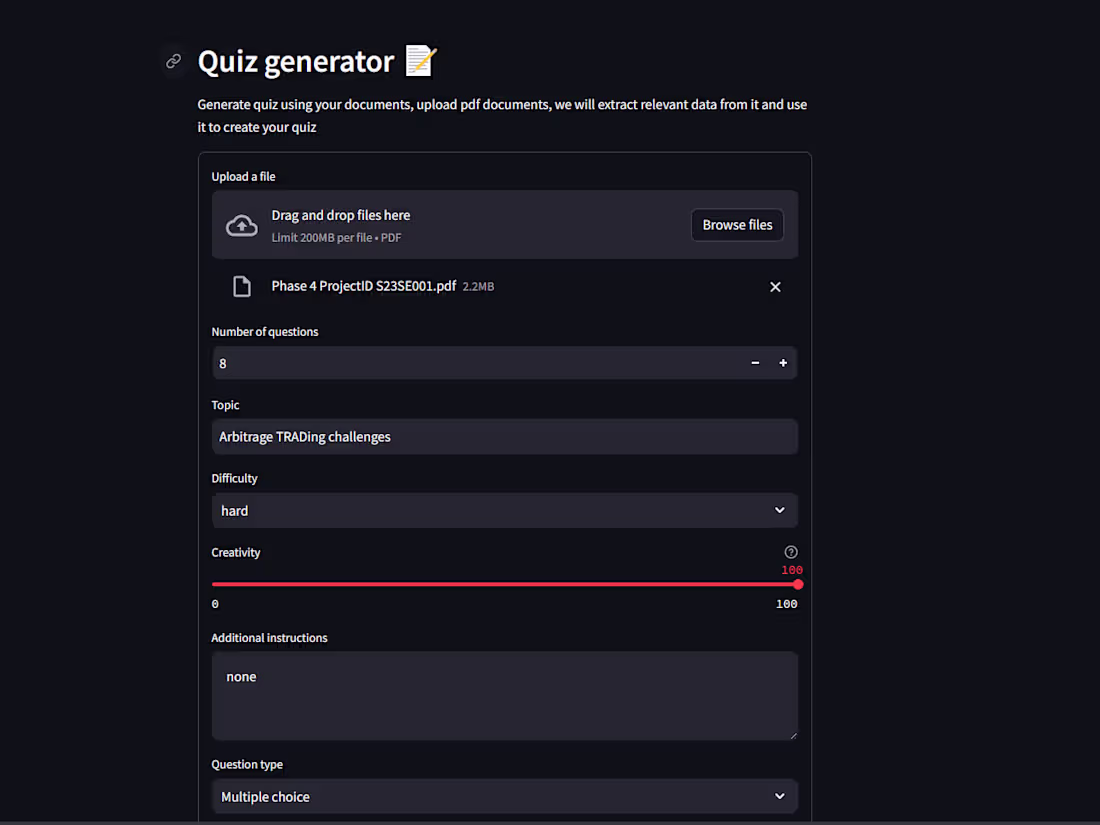This screenshot has height=825, width=1100.
Task: Click the document icon beside the uploaded PDF
Action: (241, 286)
